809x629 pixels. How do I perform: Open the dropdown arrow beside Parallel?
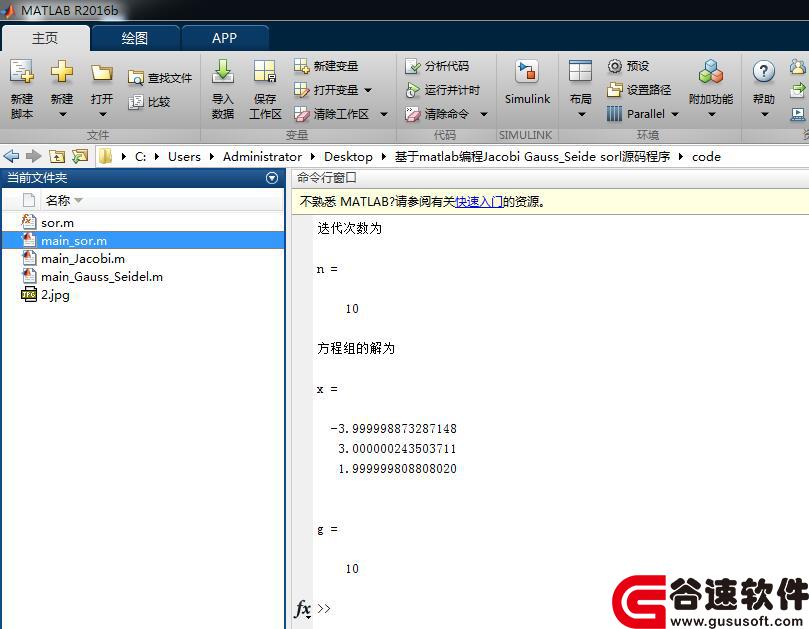[x=675, y=114]
